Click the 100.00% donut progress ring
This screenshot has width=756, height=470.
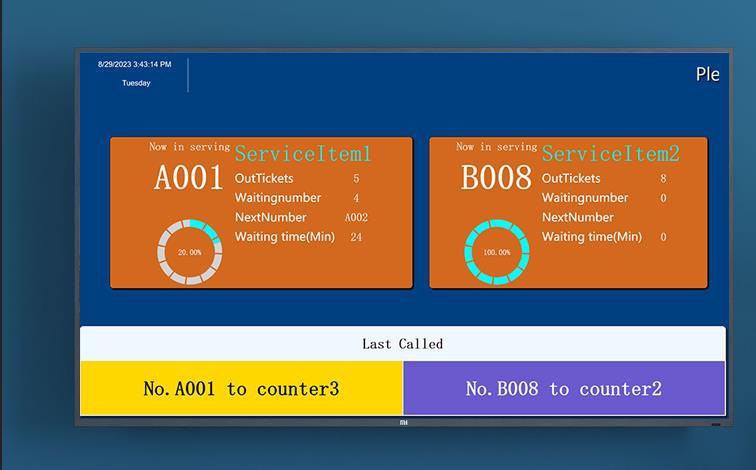click(497, 252)
